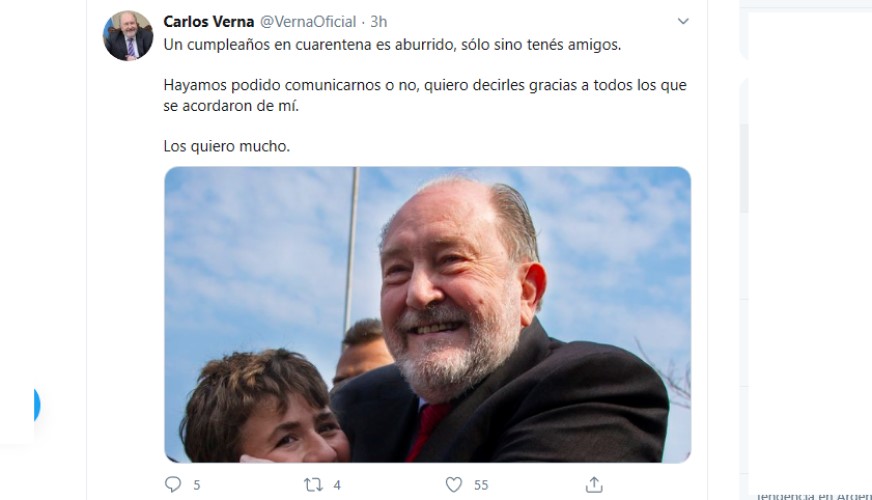Image resolution: width=872 pixels, height=500 pixels.
Task: Click the 'Los quiero mucho.' text
Action: [x=227, y=146]
